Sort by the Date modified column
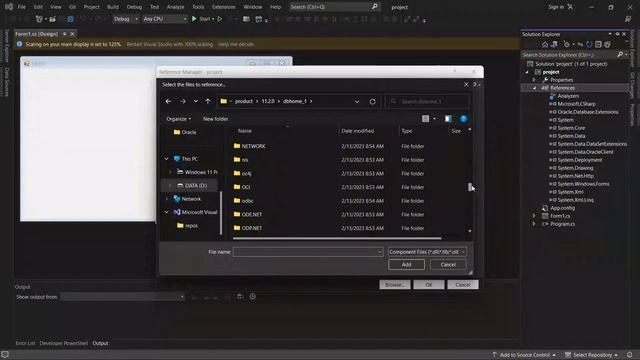640x360 pixels. [x=358, y=131]
